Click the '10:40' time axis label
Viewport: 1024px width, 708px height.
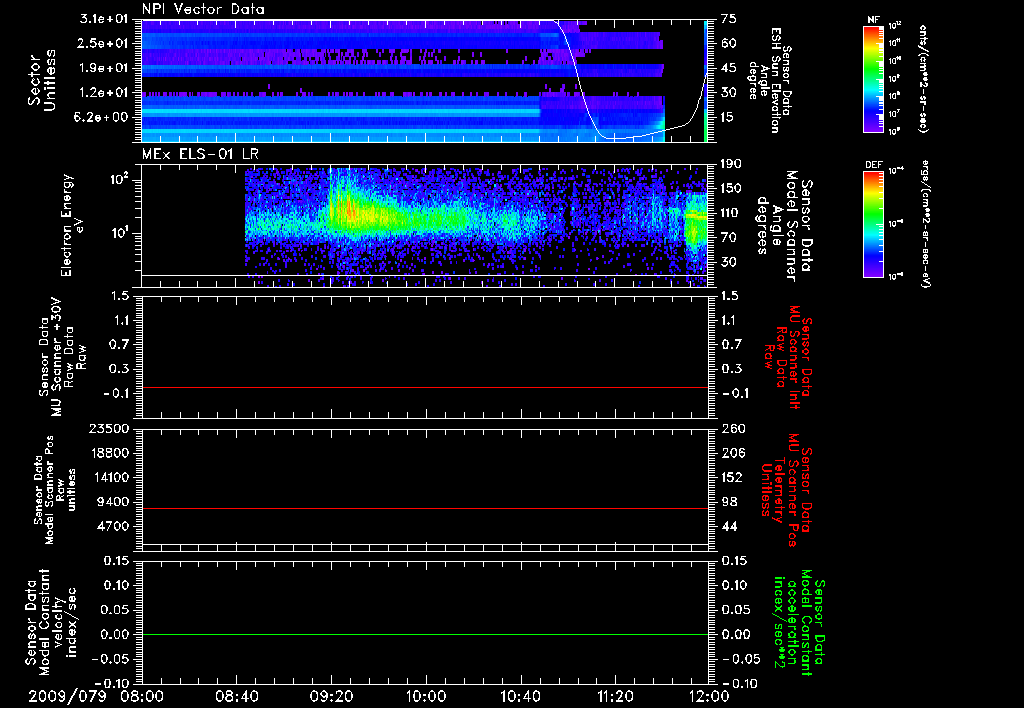point(520,696)
